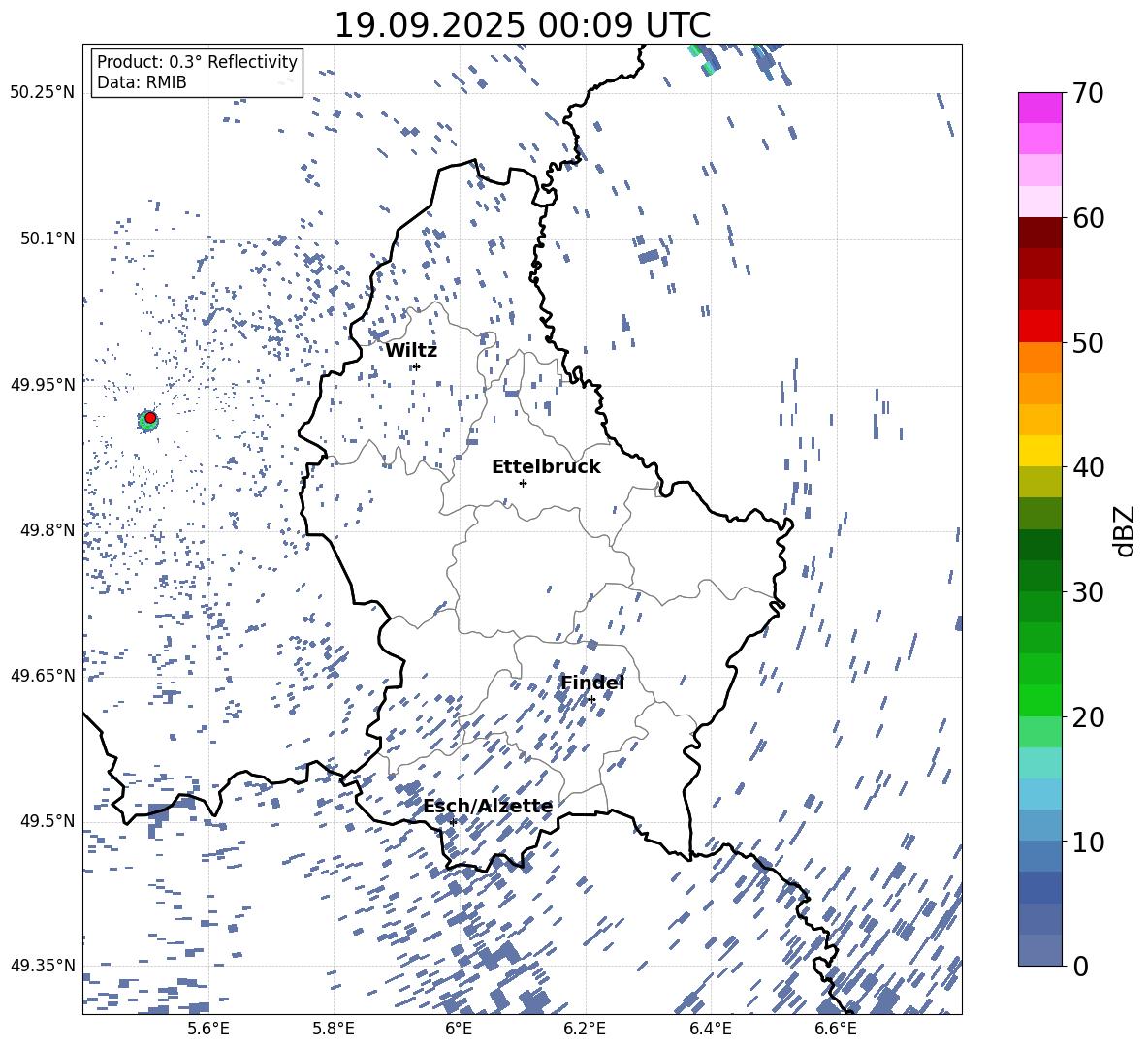The width and height of the screenshot is (1148, 1048).
Task: Click the cross marker beneath Findel
Action: pyautogui.click(x=591, y=700)
